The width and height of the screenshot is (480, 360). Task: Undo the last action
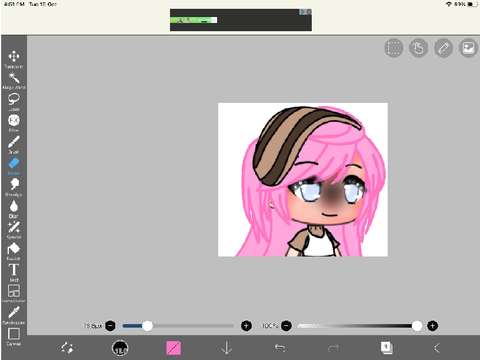pos(280,348)
